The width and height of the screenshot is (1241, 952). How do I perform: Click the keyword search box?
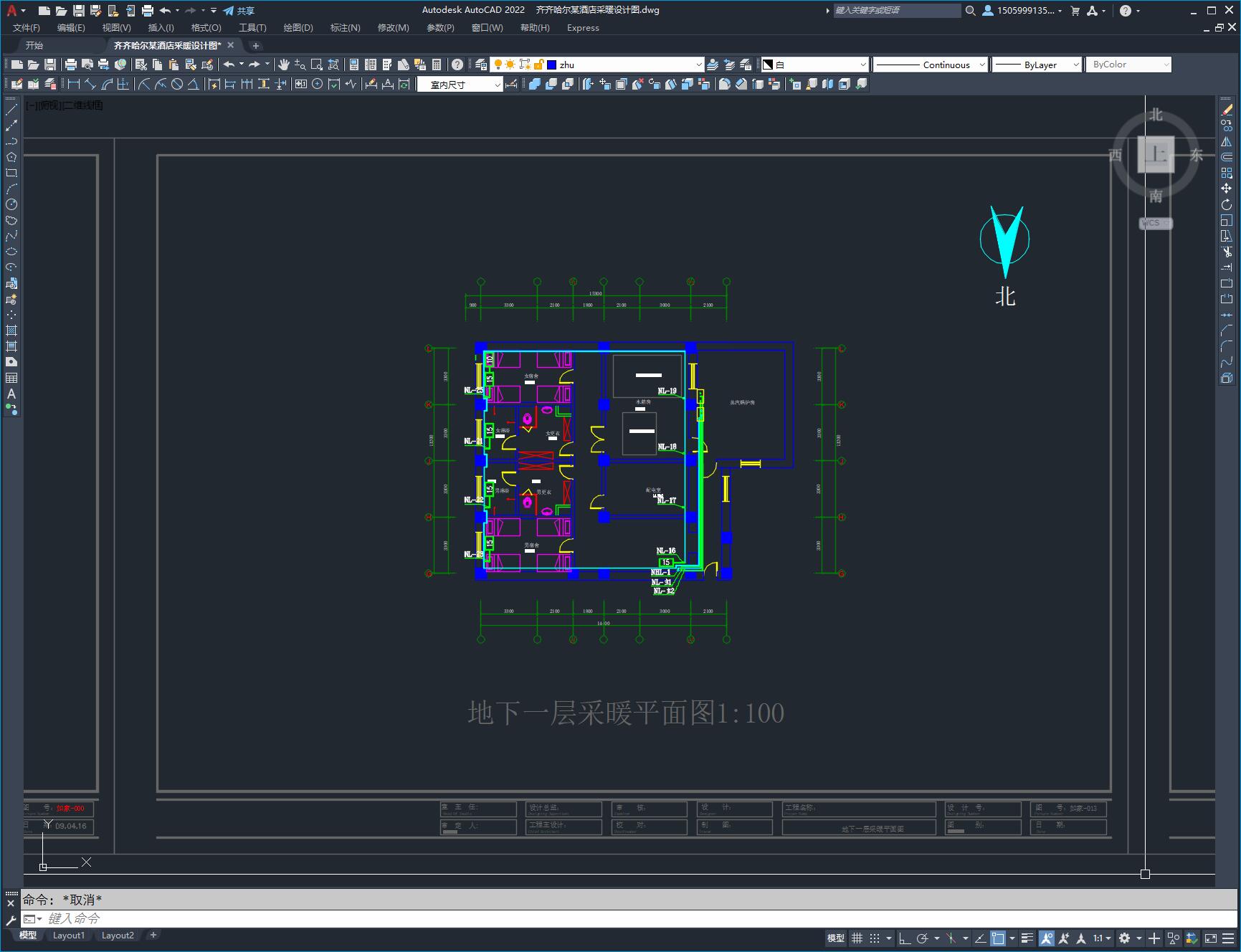point(896,11)
